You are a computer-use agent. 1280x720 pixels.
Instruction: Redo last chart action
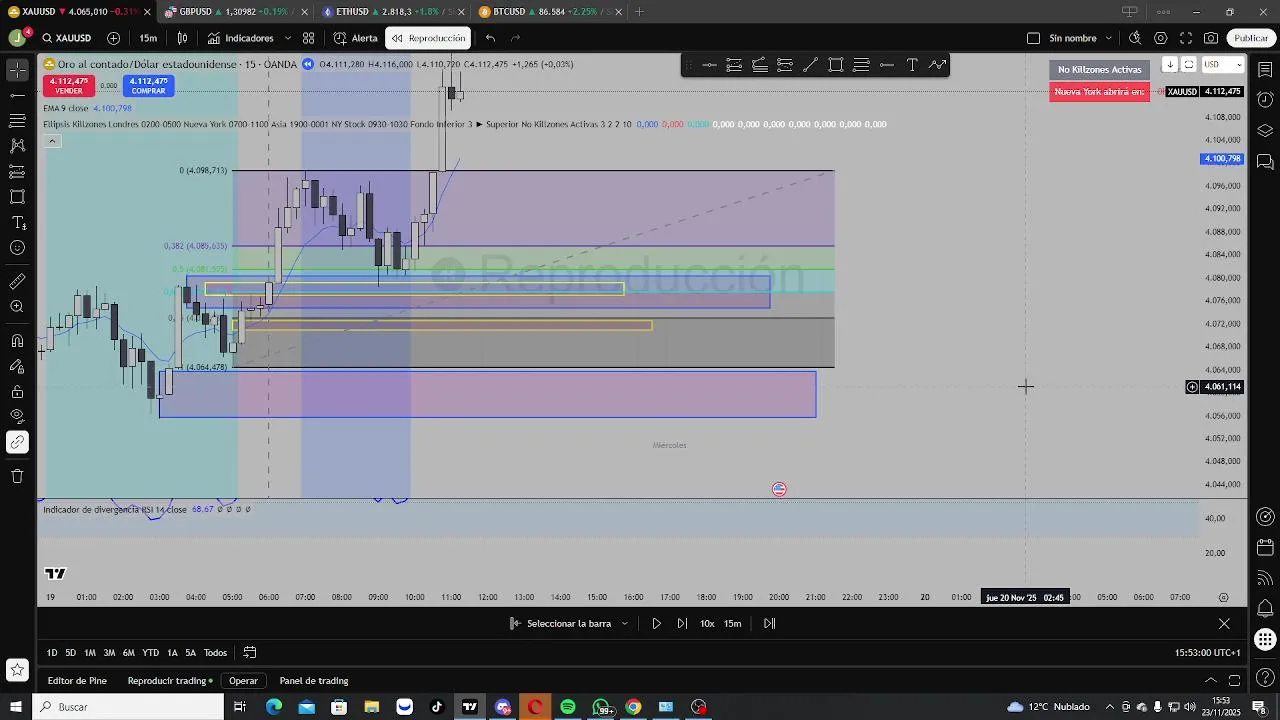coord(516,38)
